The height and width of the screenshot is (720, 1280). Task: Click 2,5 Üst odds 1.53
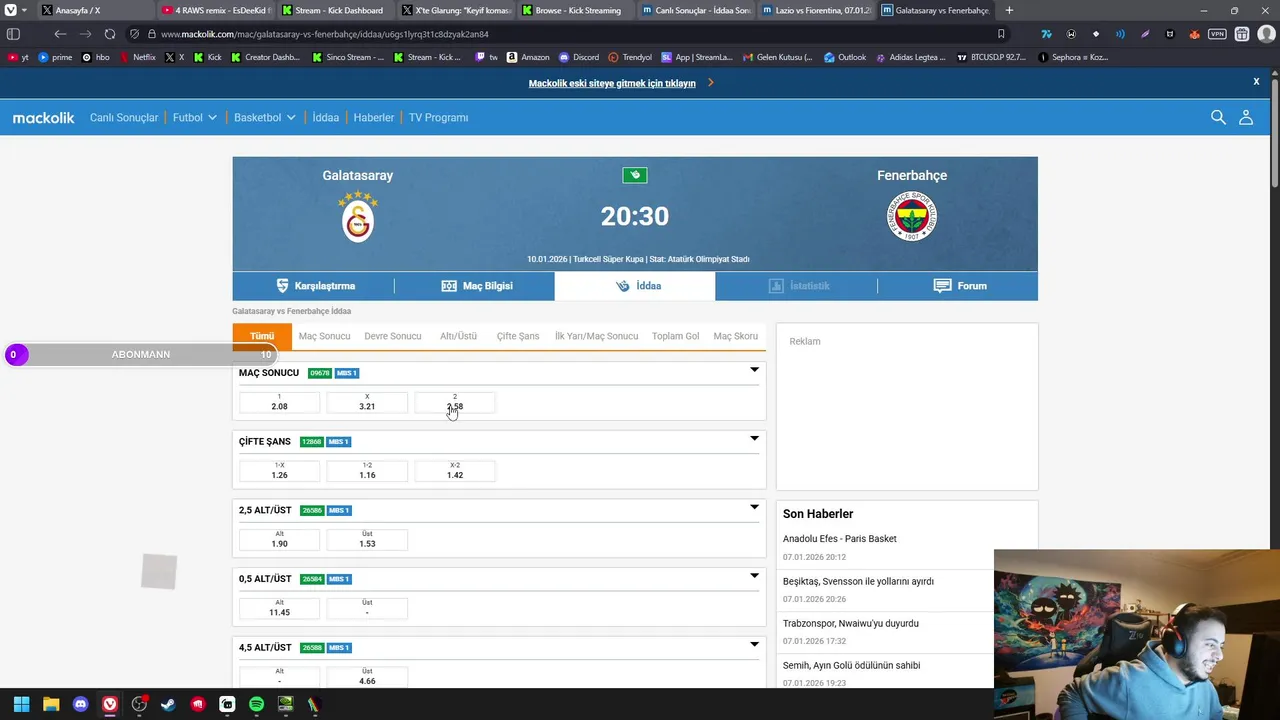(x=367, y=540)
